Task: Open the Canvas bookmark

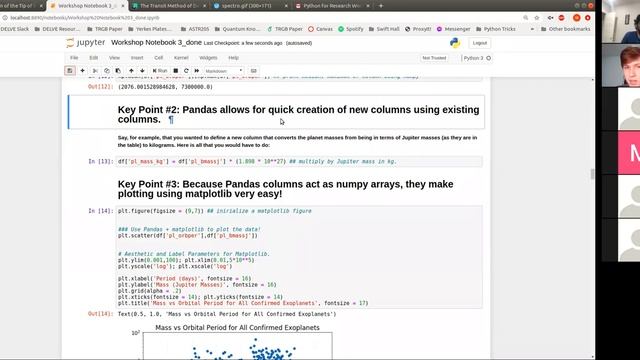Action: (320, 29)
